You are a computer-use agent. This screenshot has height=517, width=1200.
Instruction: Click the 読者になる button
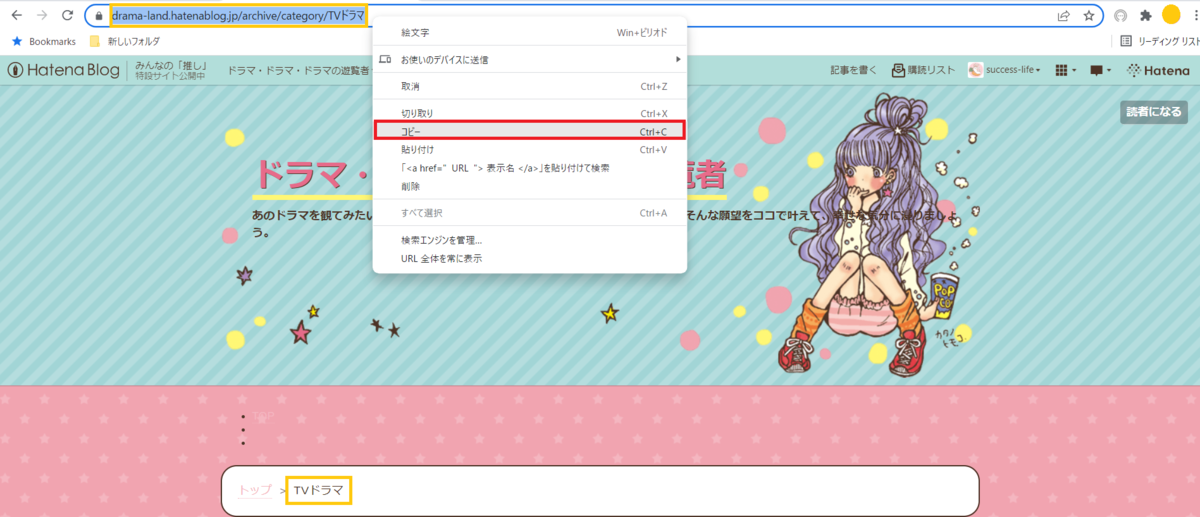coord(1153,112)
